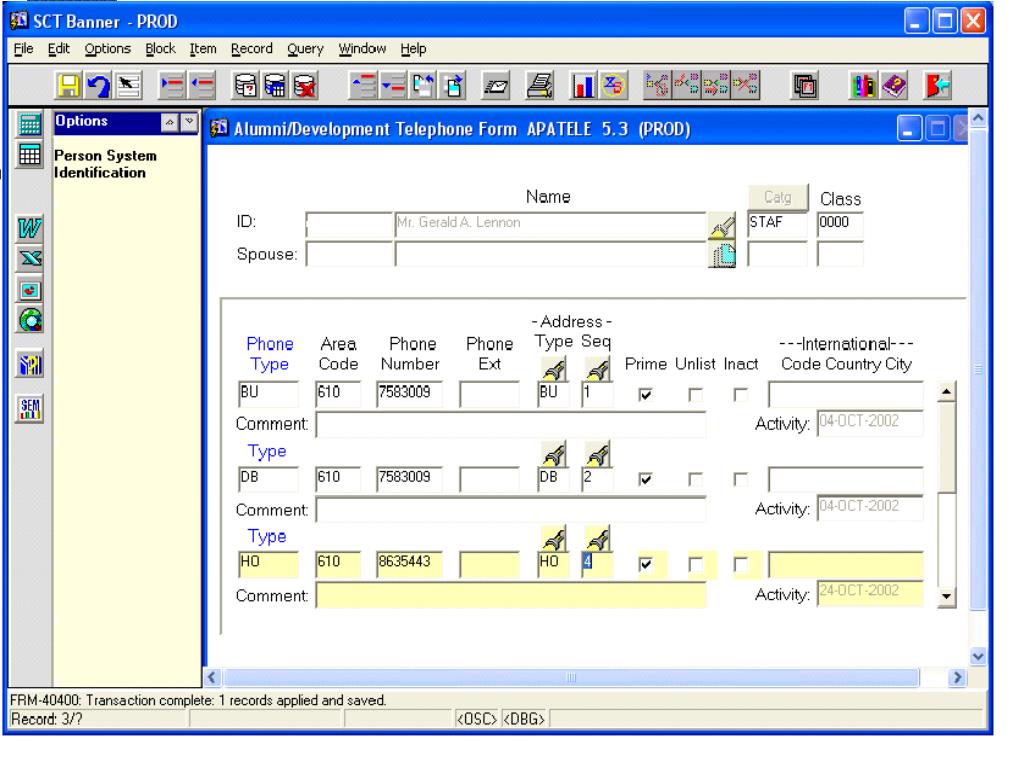Click the Catg button
1024x768 pixels.
coord(777,197)
